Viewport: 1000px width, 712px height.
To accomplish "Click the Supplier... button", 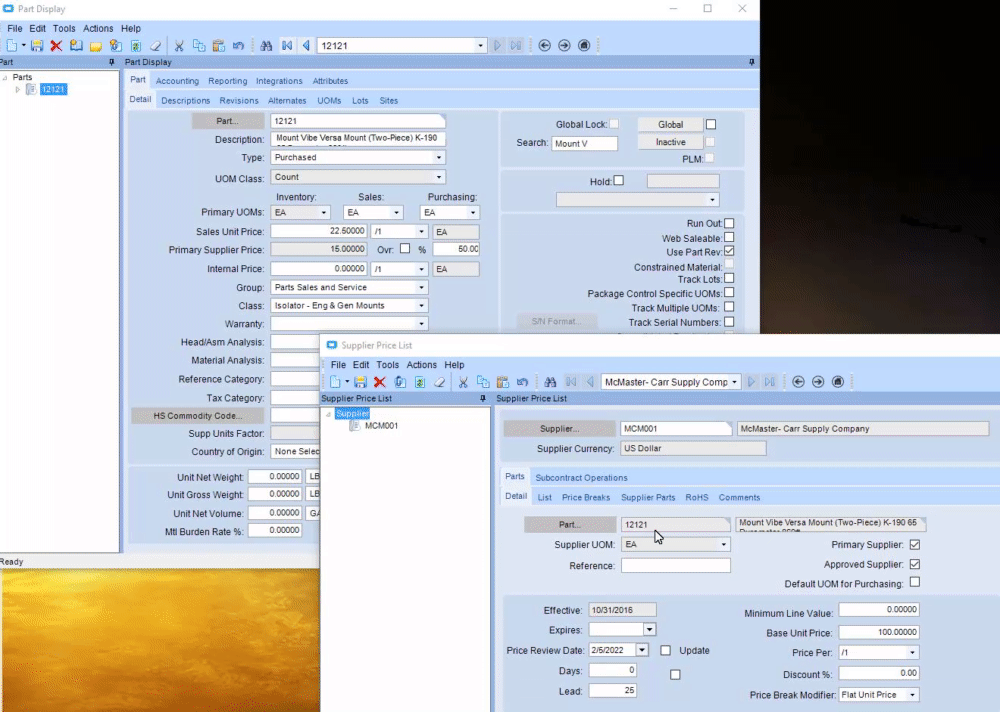I will point(559,429).
